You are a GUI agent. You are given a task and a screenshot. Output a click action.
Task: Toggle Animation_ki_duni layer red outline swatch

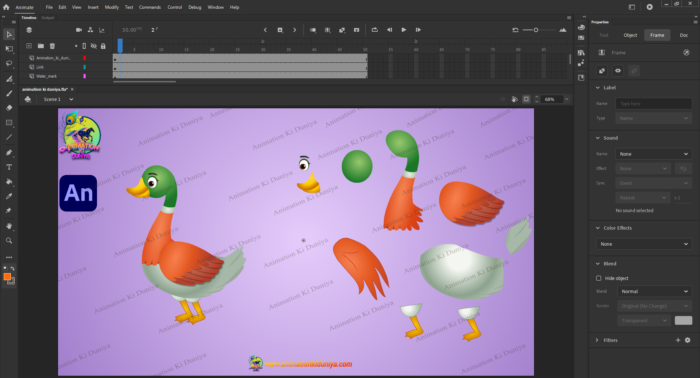(84, 58)
